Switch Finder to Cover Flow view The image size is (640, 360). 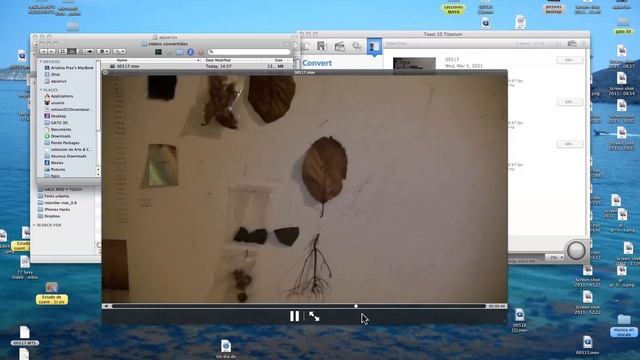pyautogui.click(x=90, y=51)
